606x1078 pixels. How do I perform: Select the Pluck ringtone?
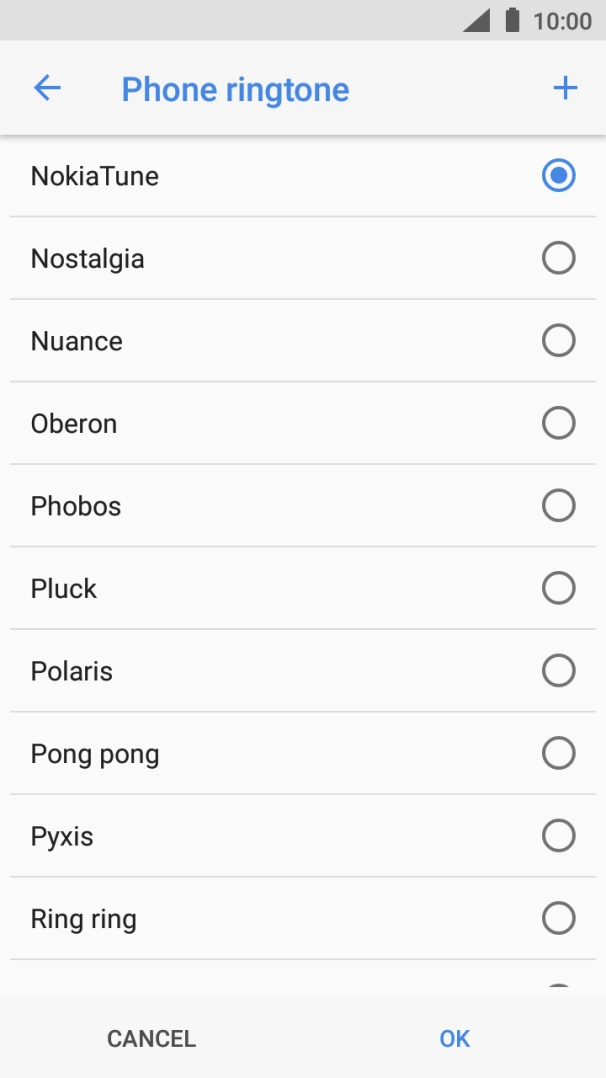[558, 588]
